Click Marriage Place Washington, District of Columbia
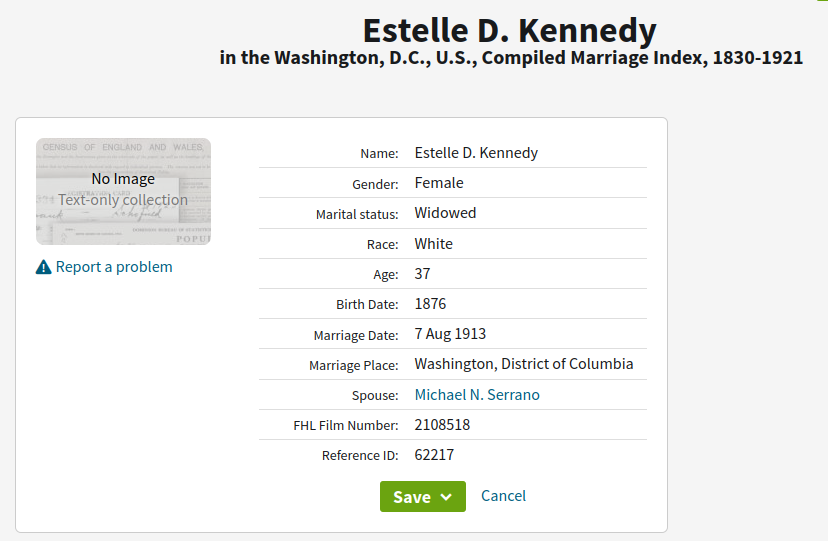The image size is (828, 541). (523, 364)
